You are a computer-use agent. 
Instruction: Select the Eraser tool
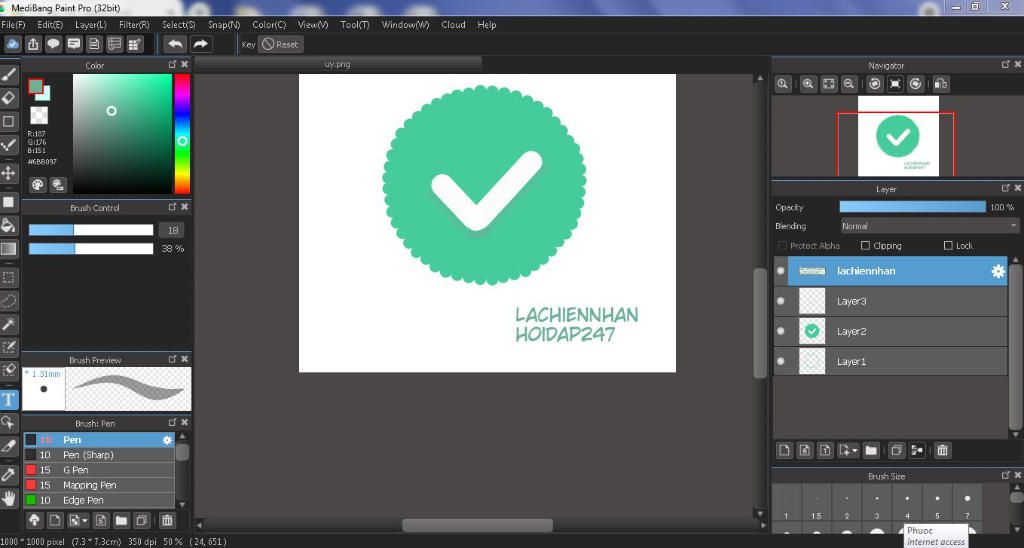(8, 98)
